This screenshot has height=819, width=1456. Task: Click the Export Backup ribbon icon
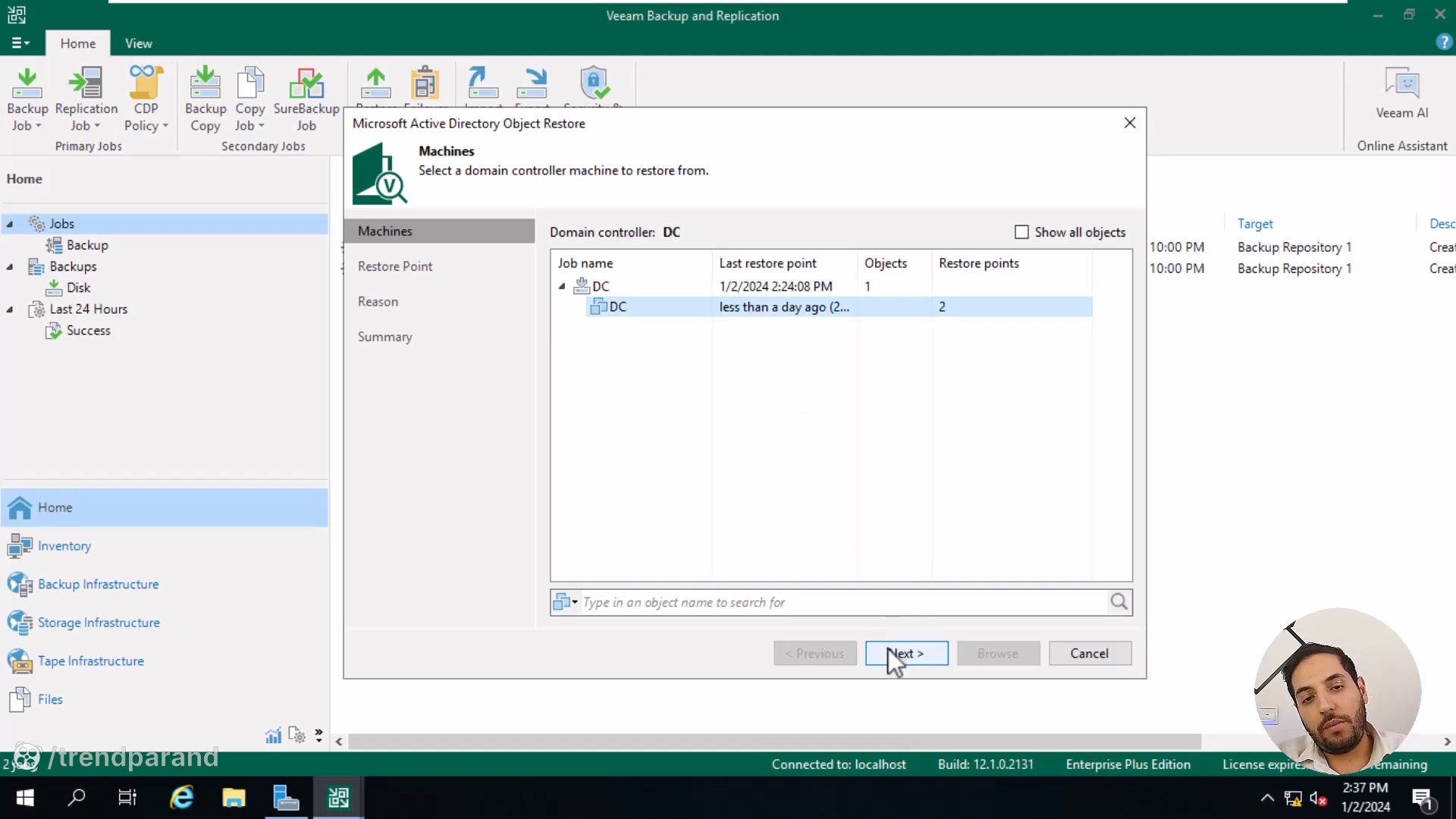[532, 83]
